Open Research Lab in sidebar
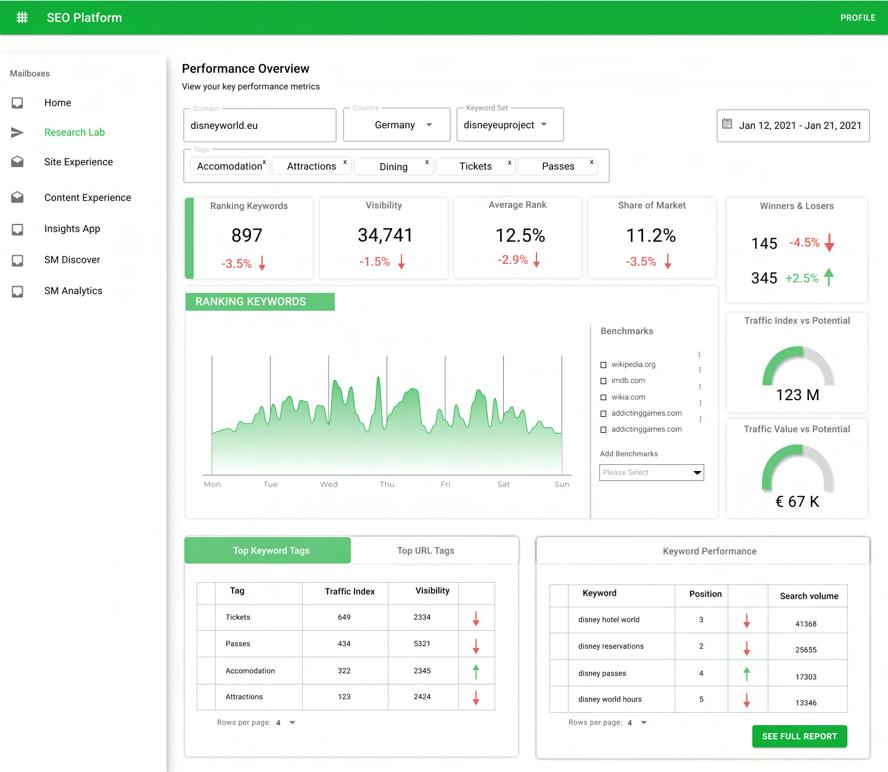The width and height of the screenshot is (888, 772). click(74, 132)
